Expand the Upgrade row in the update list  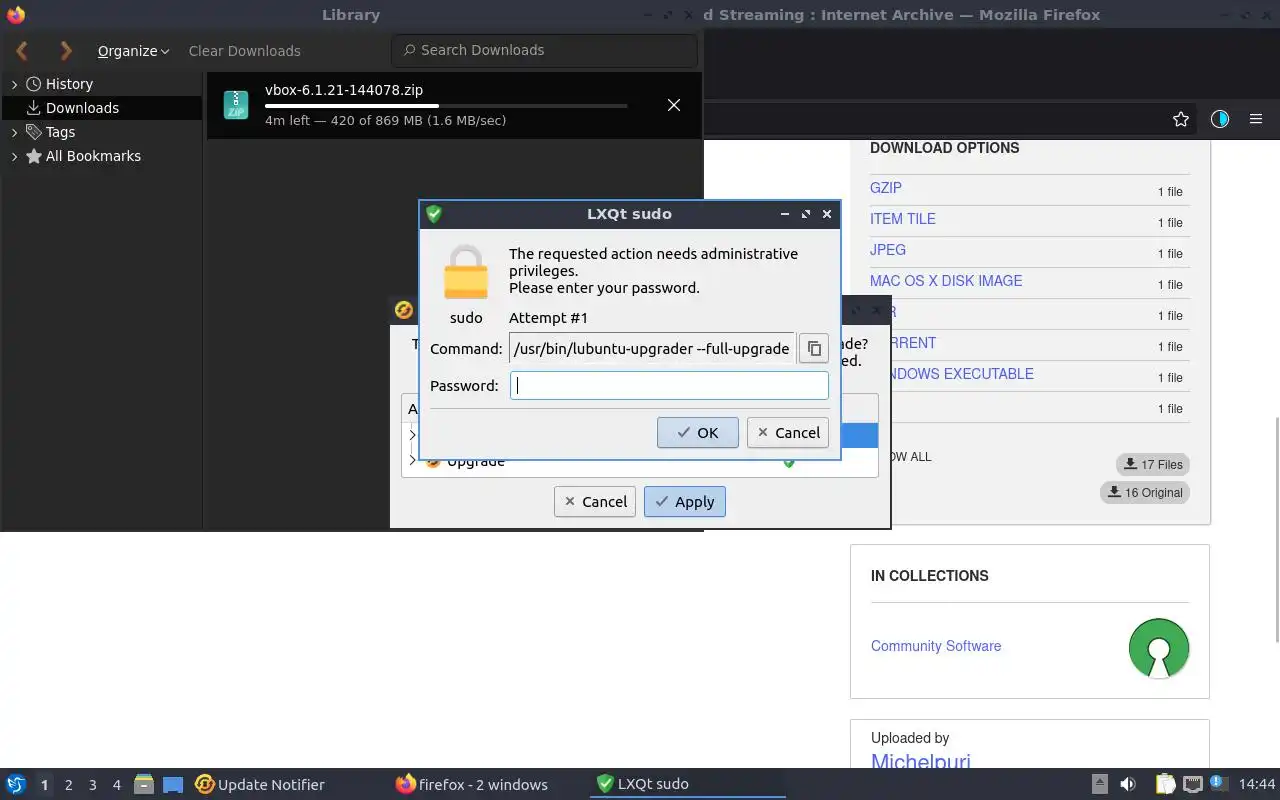pos(412,461)
